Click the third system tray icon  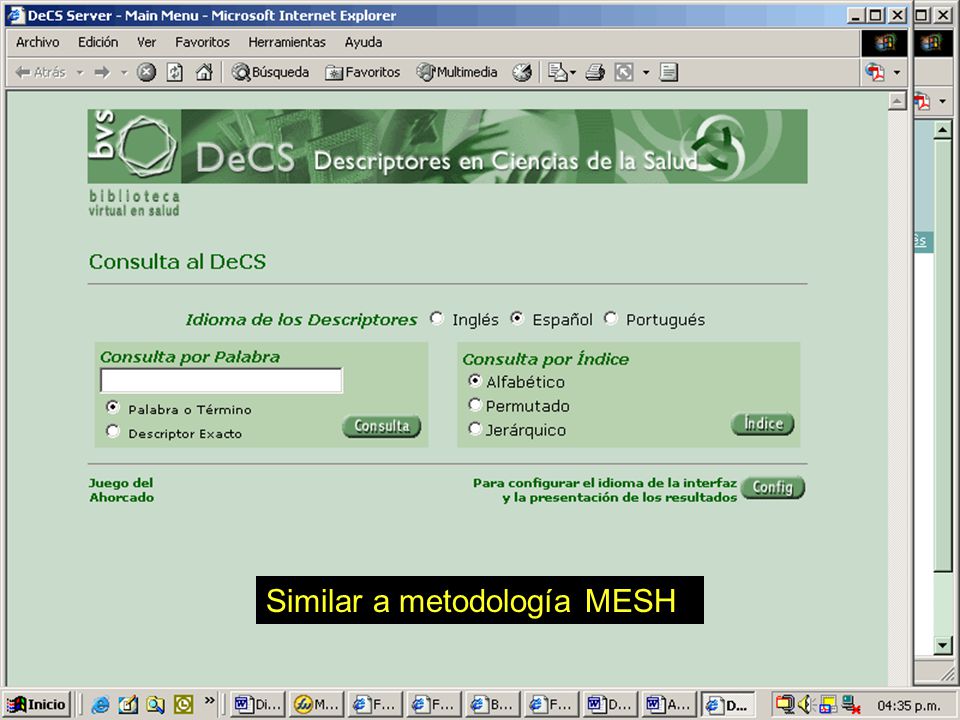[x=828, y=705]
